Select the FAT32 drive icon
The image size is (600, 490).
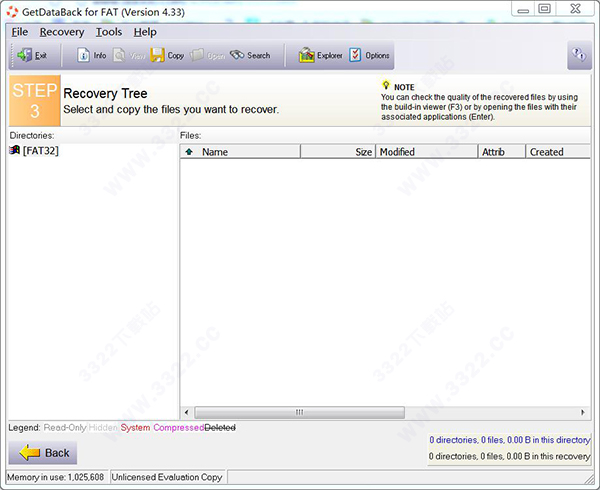(x=15, y=150)
